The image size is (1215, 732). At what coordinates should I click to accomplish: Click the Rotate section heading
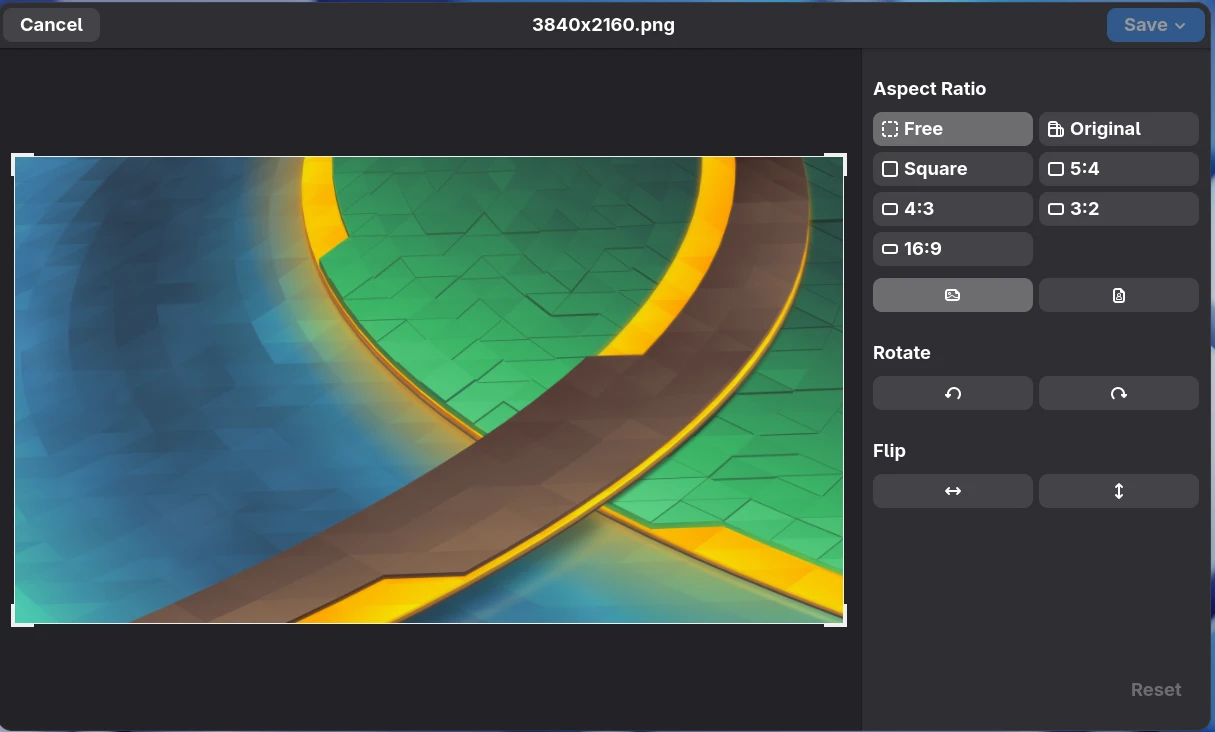[x=901, y=353]
